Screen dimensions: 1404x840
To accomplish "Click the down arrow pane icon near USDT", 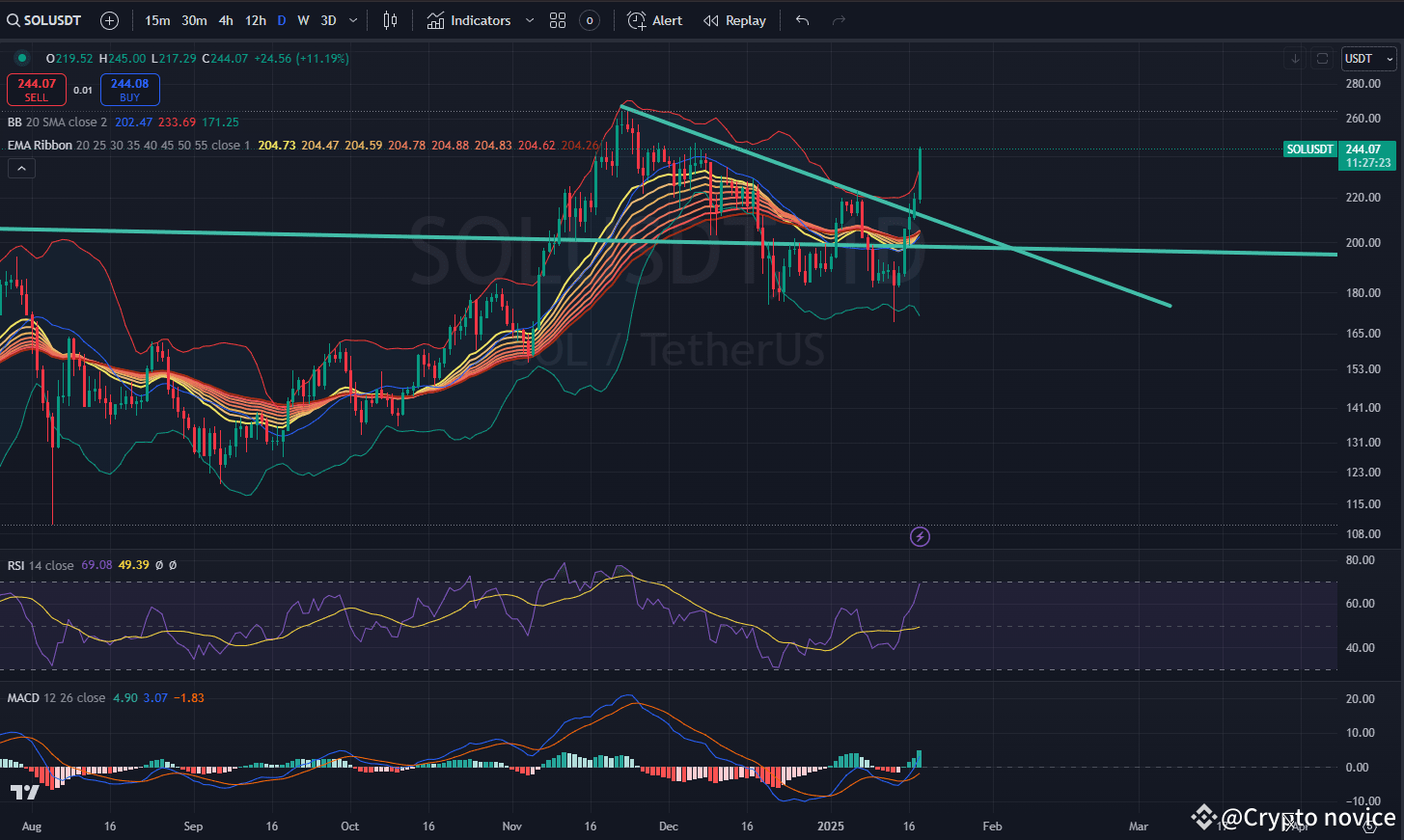I will click(1295, 59).
